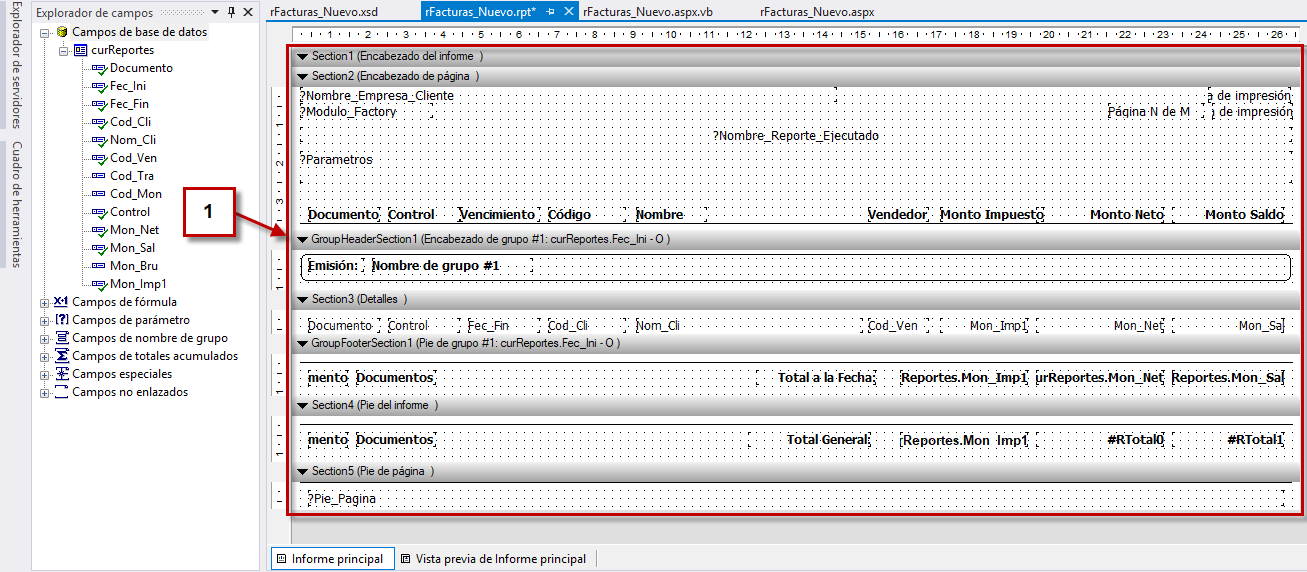Image resolution: width=1307 pixels, height=572 pixels.
Task: Select the Cod_Ven field in Detalles section
Action: coord(897,326)
